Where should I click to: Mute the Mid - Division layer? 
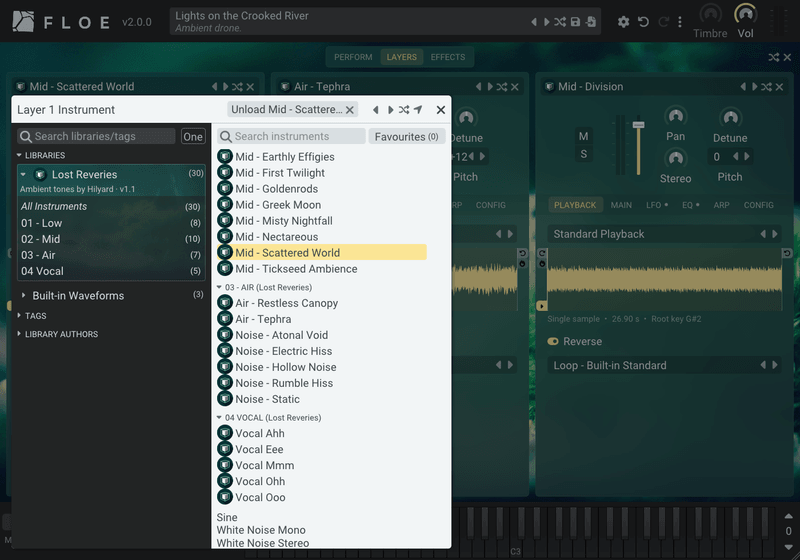tap(584, 136)
